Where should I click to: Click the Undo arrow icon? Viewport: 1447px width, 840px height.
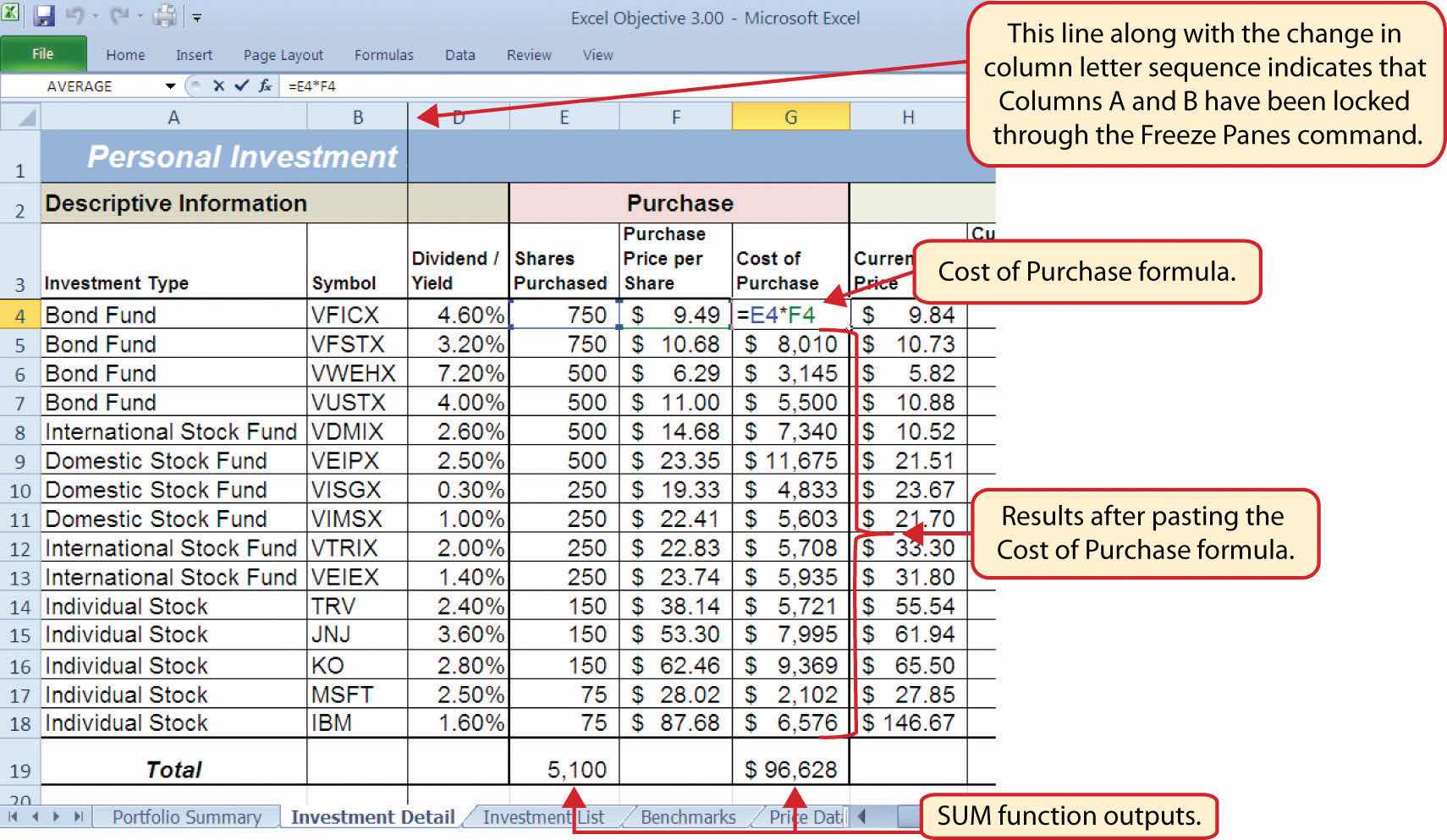point(74,15)
